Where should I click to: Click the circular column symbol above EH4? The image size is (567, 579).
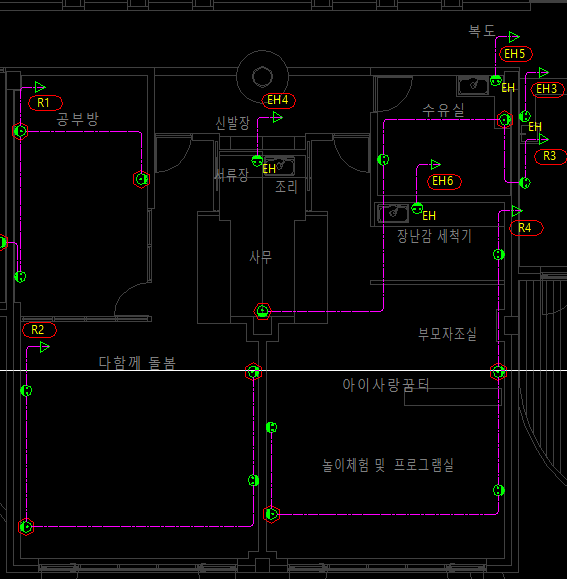(x=262, y=77)
